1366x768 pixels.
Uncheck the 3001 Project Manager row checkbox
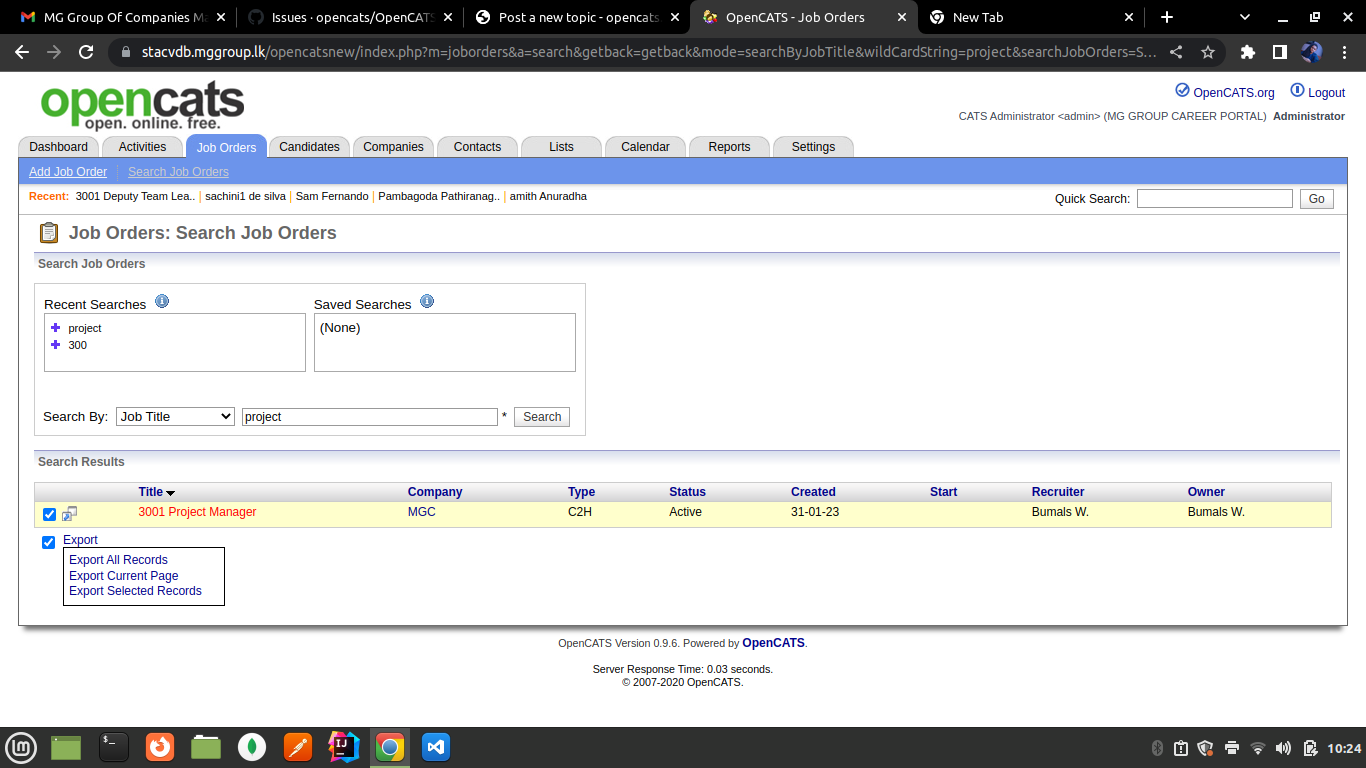49,515
